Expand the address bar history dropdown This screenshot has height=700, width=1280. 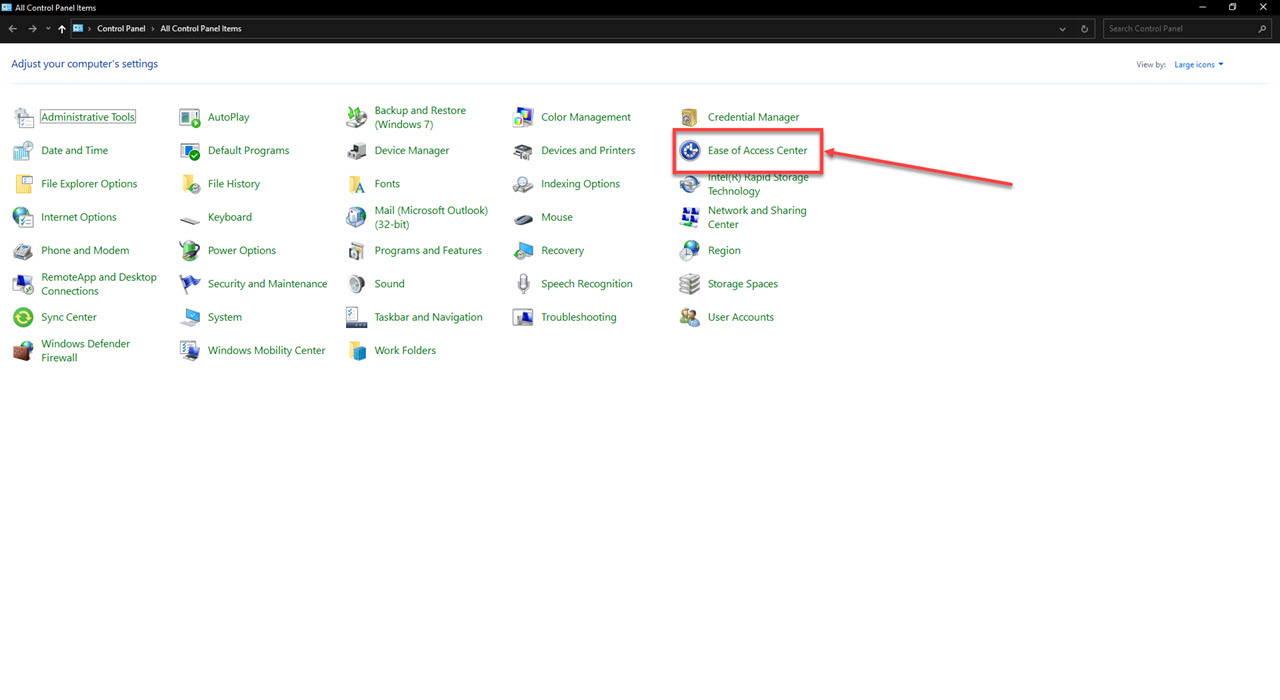tap(1062, 28)
